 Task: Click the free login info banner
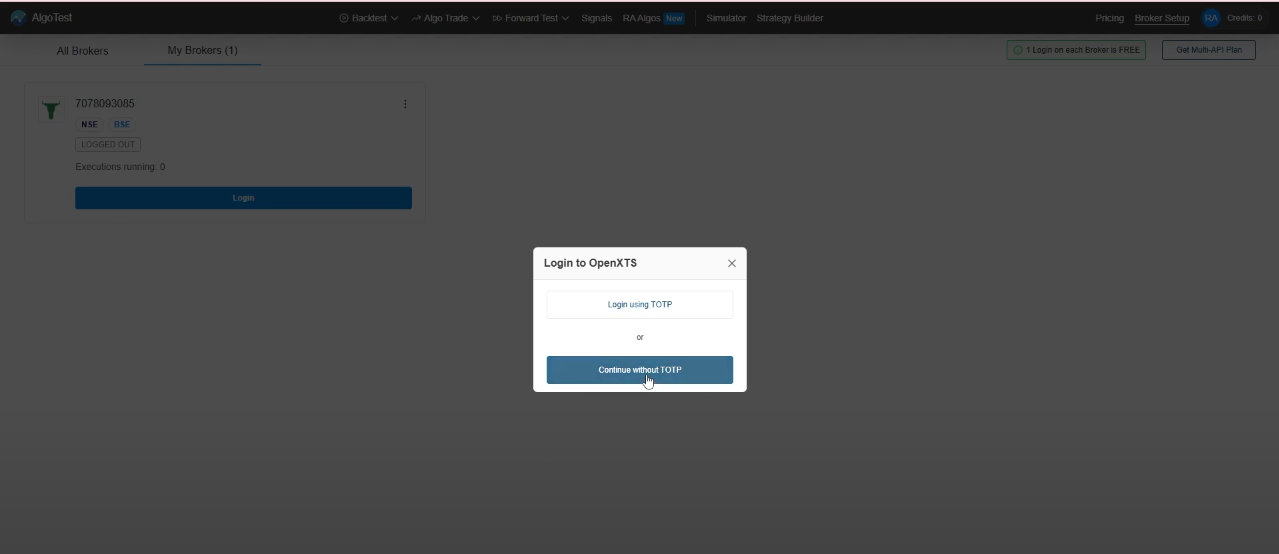[x=1076, y=50]
